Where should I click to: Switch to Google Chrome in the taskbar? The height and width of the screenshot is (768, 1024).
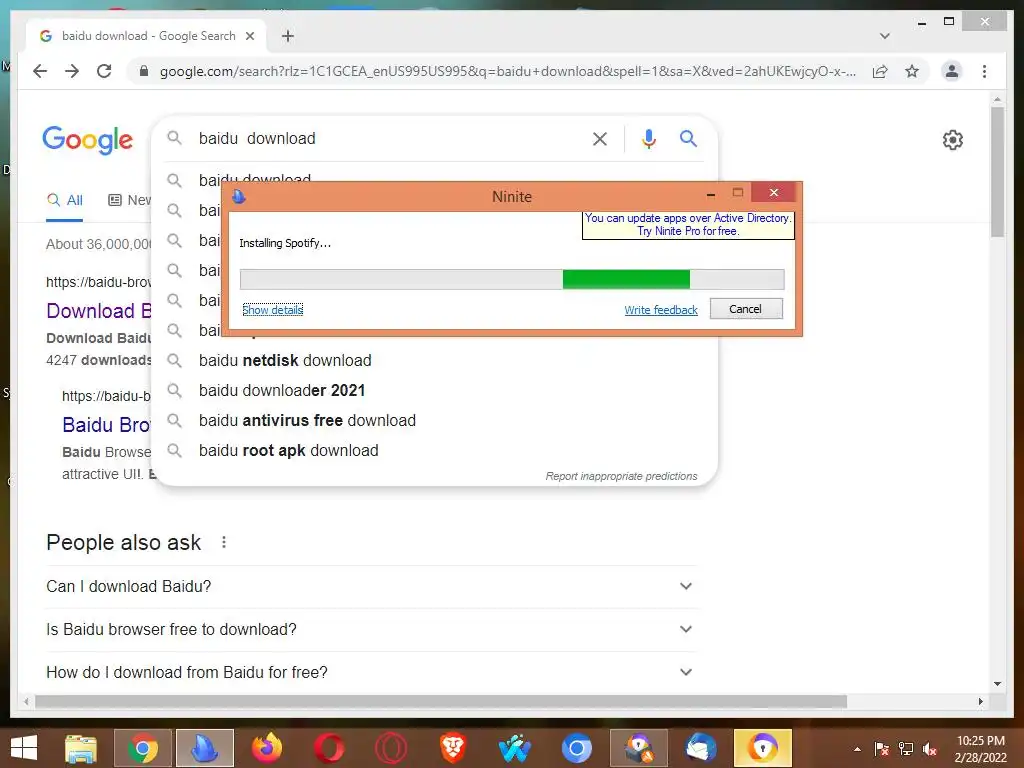[143, 748]
